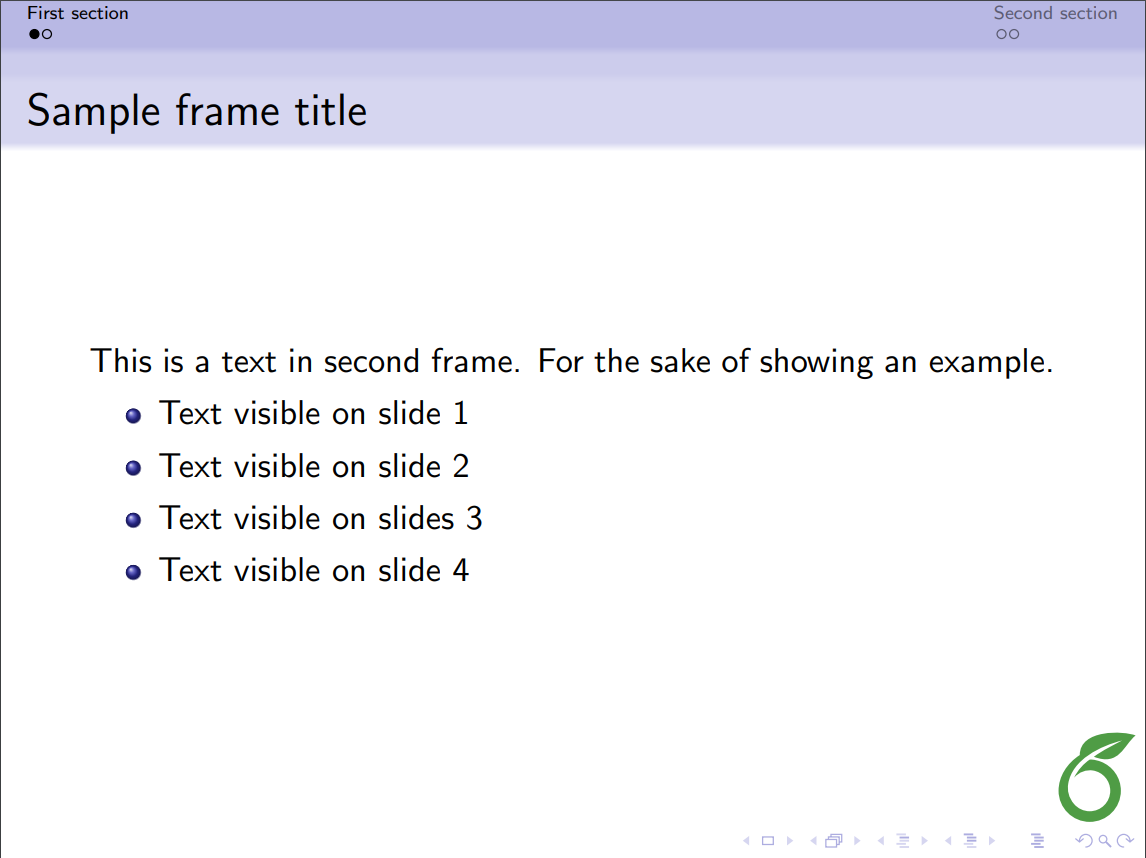Screen dimensions: 1146x858
Task: Click the go forward curved arrow
Action: click(1124, 841)
